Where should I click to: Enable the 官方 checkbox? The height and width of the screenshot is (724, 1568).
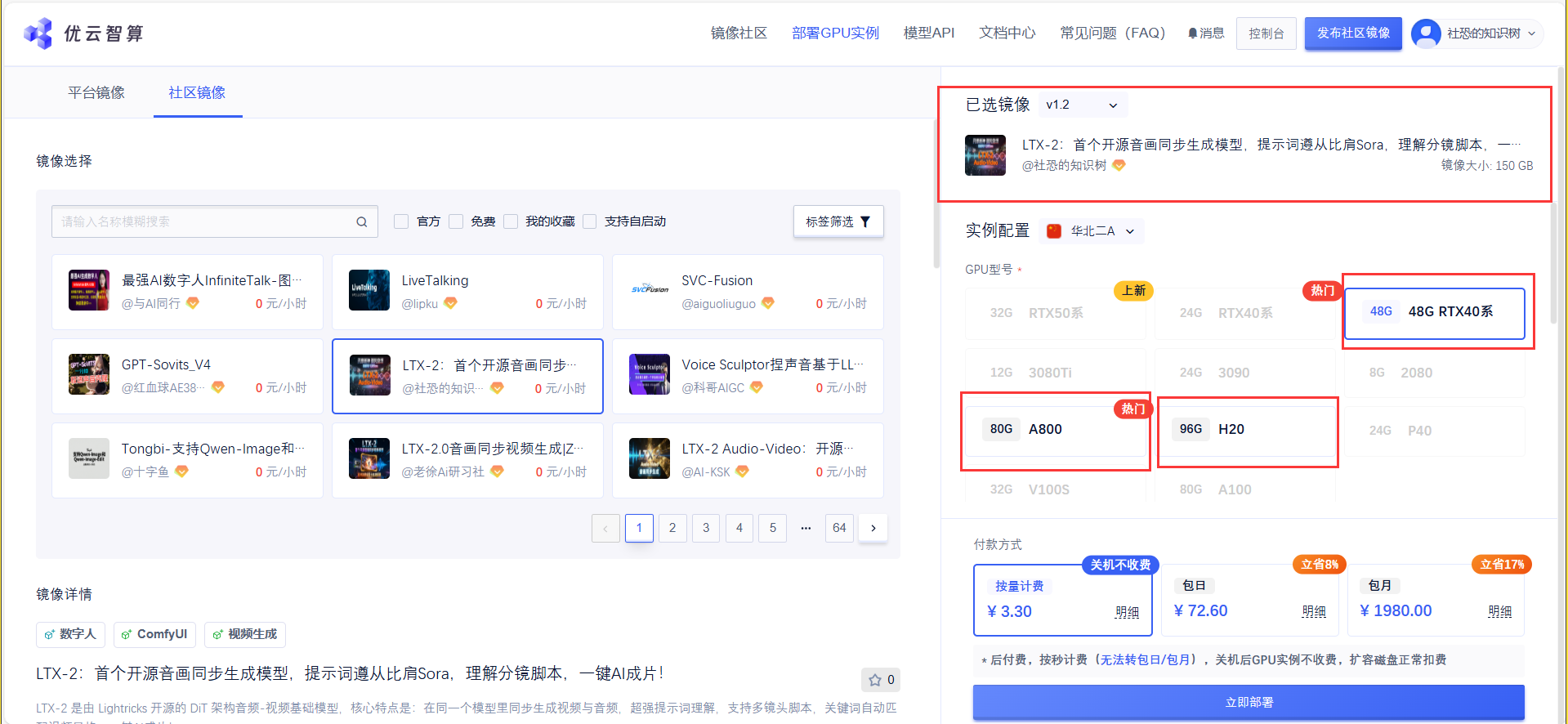coord(401,221)
